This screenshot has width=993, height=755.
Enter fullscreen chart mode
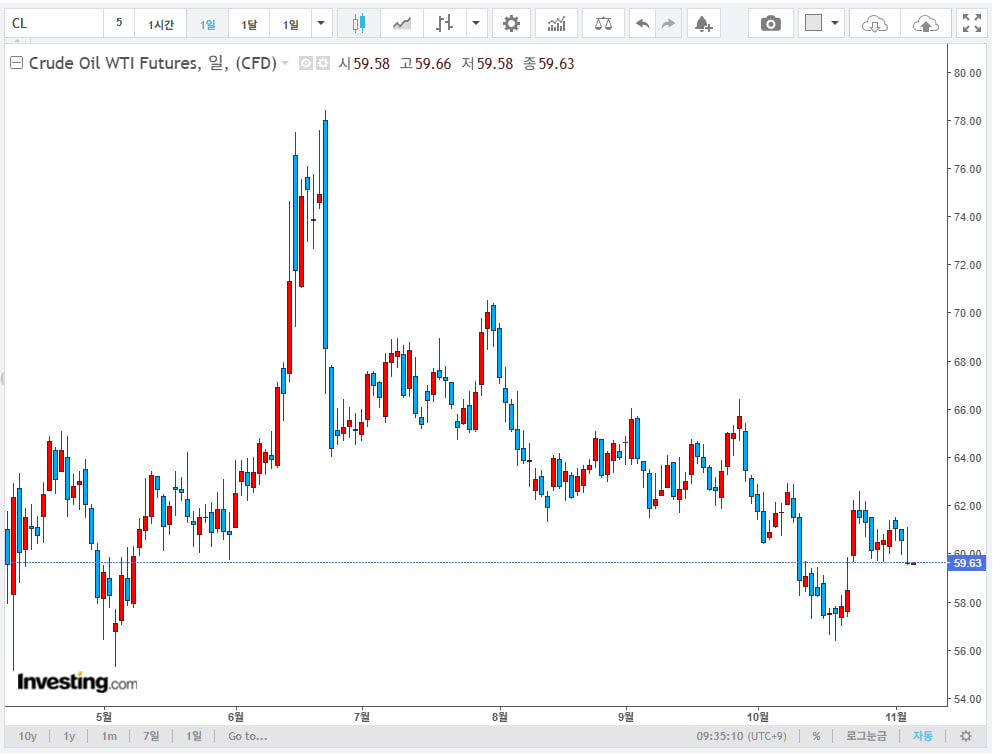[x=970, y=23]
